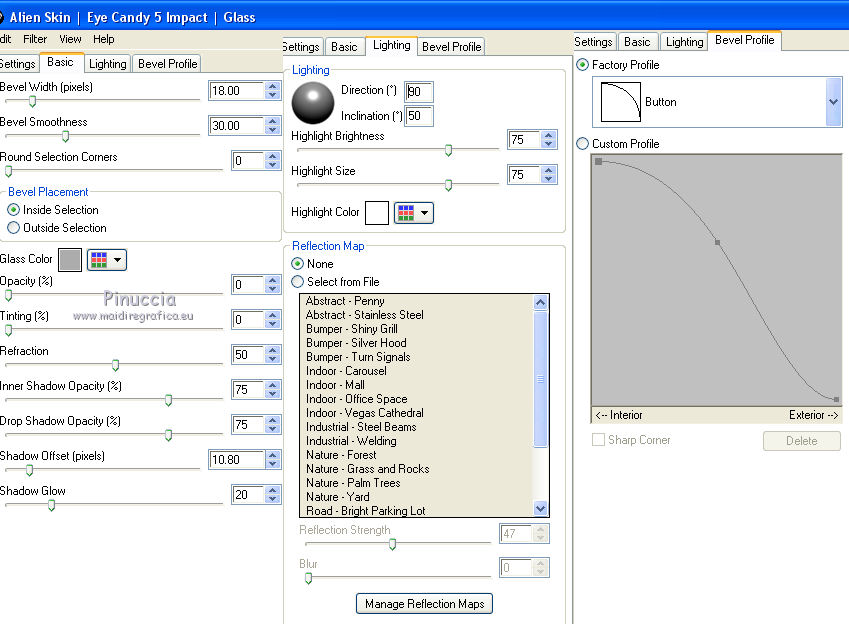
Task: Open the Filter menu
Action: pyautogui.click(x=35, y=39)
